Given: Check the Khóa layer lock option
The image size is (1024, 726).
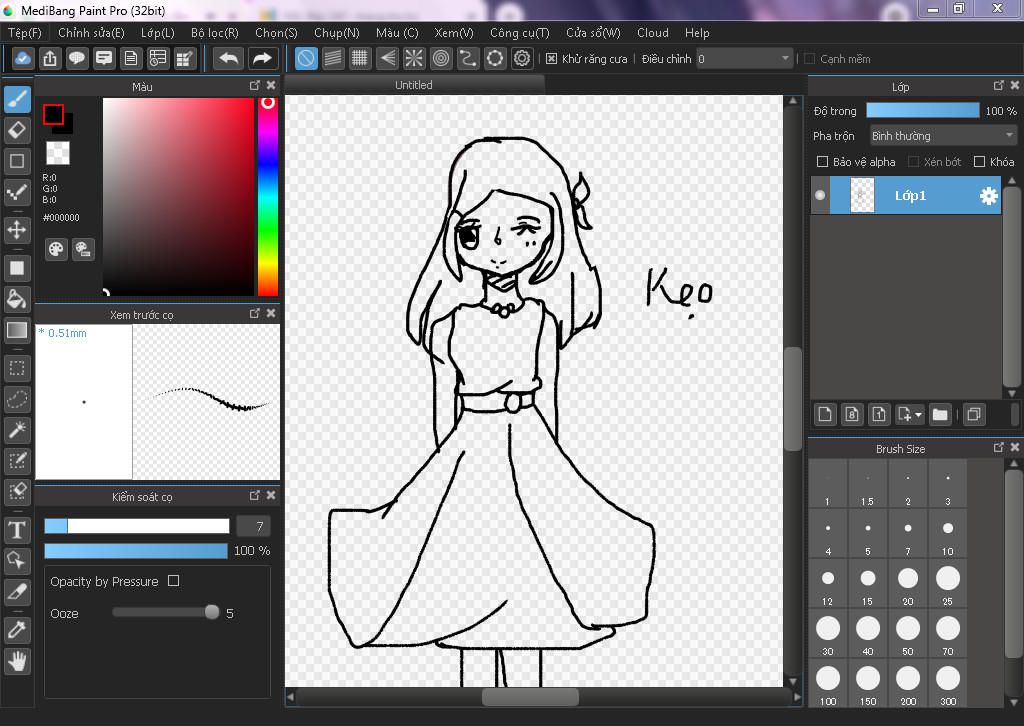Looking at the screenshot, I should pyautogui.click(x=979, y=161).
